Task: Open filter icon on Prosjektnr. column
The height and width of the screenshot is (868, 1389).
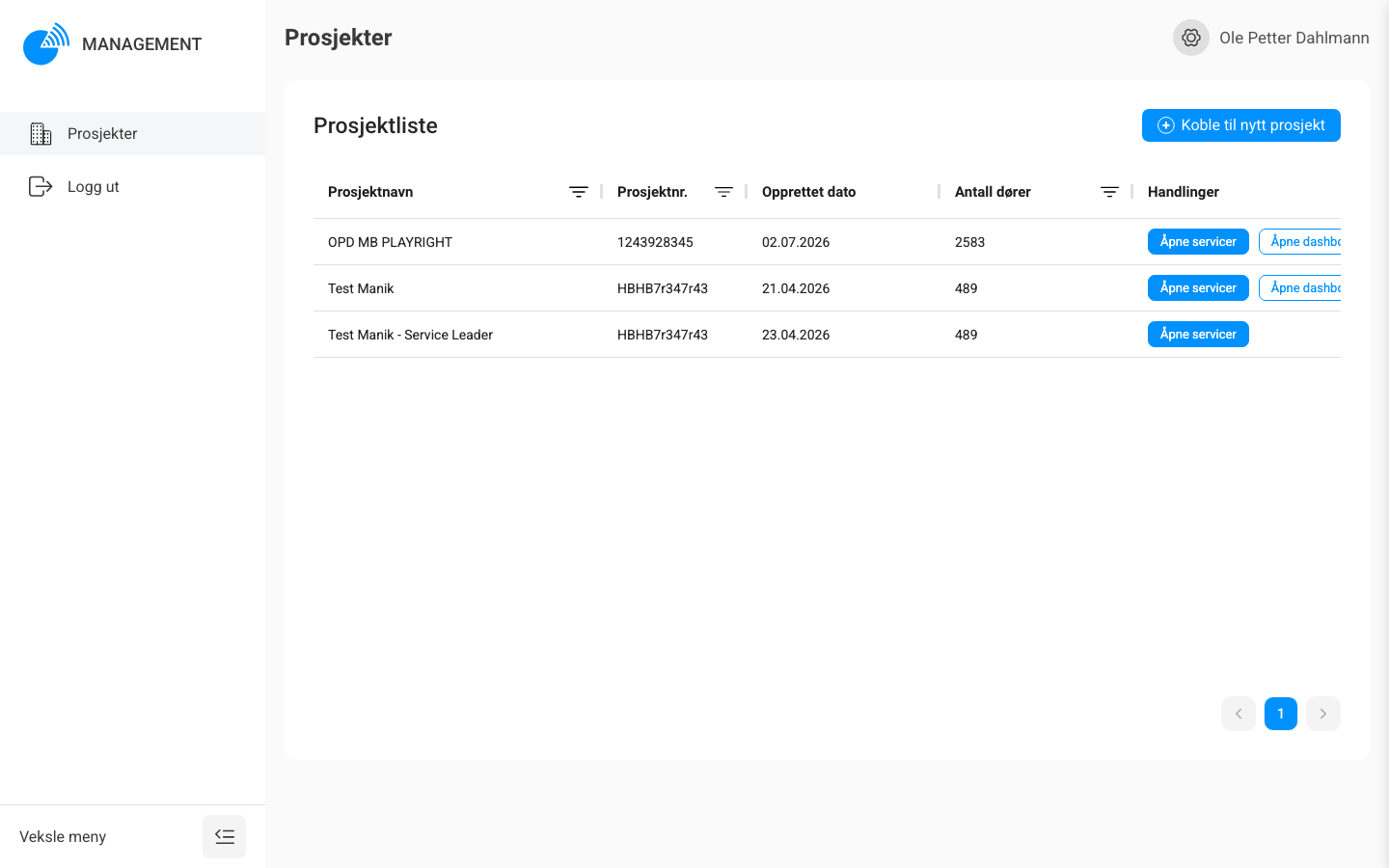Action: 723,192
